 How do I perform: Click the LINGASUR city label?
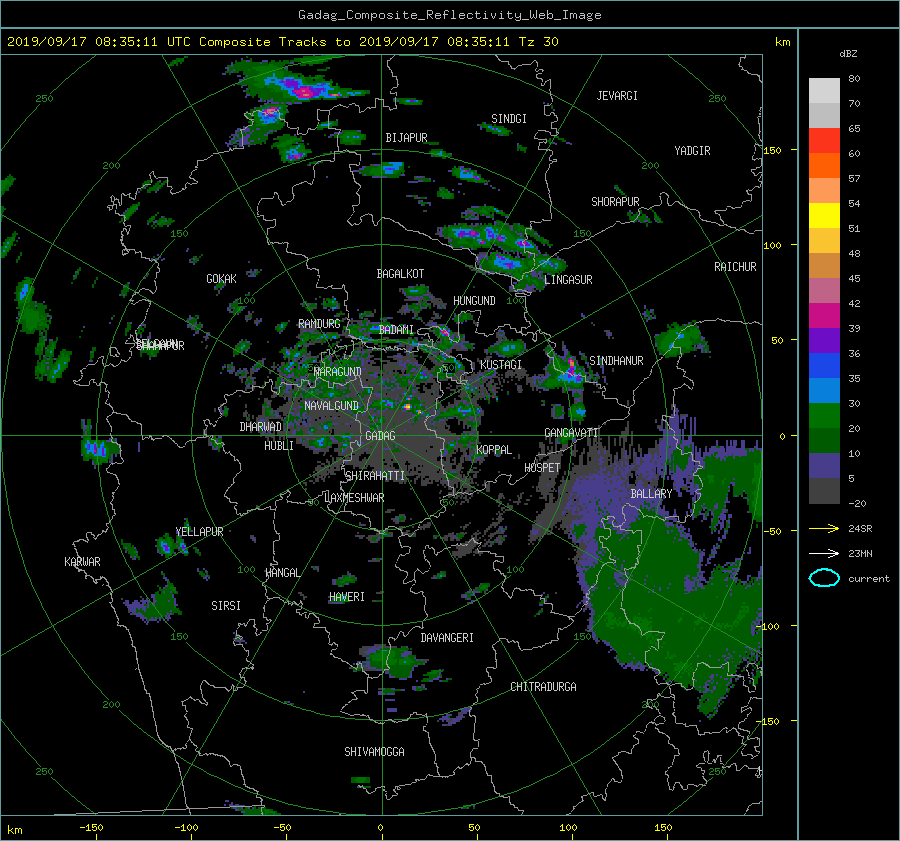tap(568, 280)
